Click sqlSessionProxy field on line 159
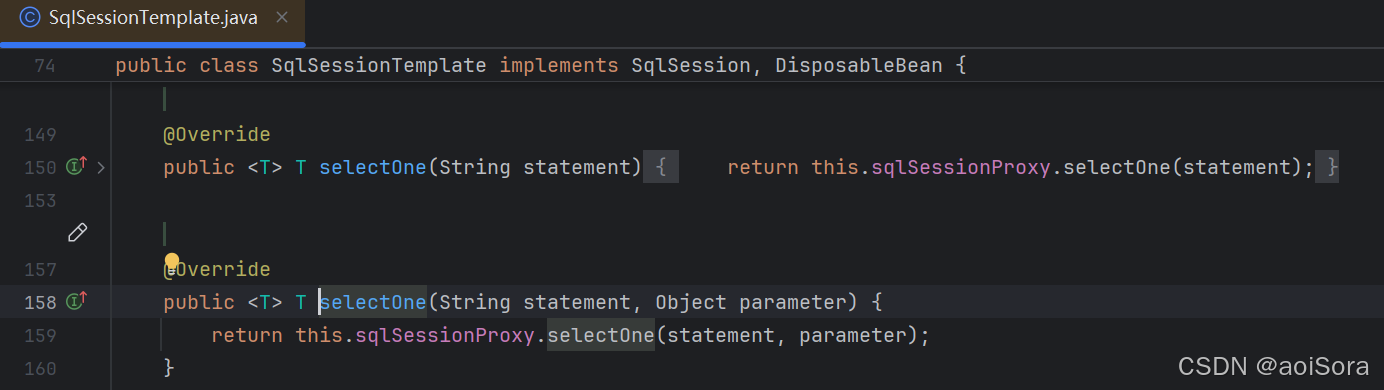The height and width of the screenshot is (390, 1384). pyautogui.click(x=445, y=335)
